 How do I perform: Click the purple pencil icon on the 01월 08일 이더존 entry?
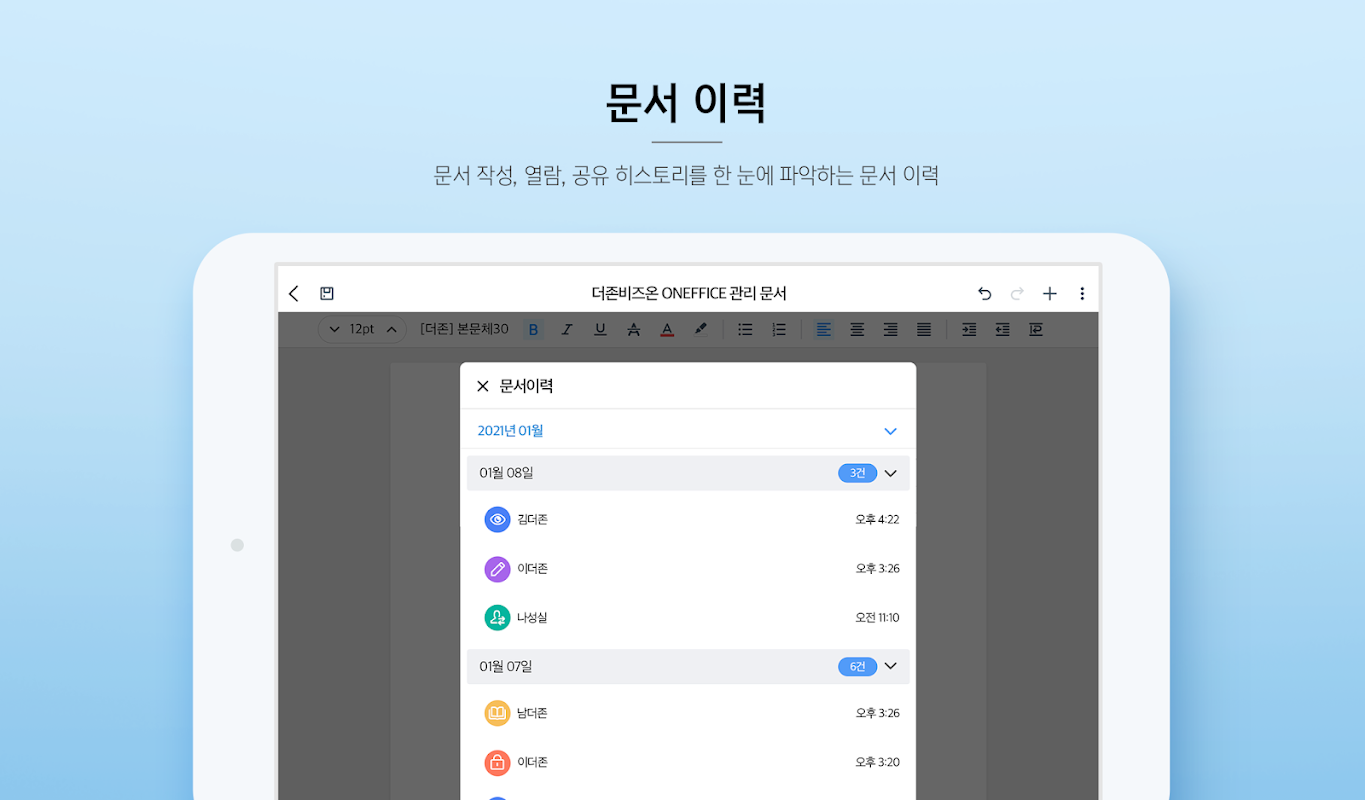click(497, 569)
